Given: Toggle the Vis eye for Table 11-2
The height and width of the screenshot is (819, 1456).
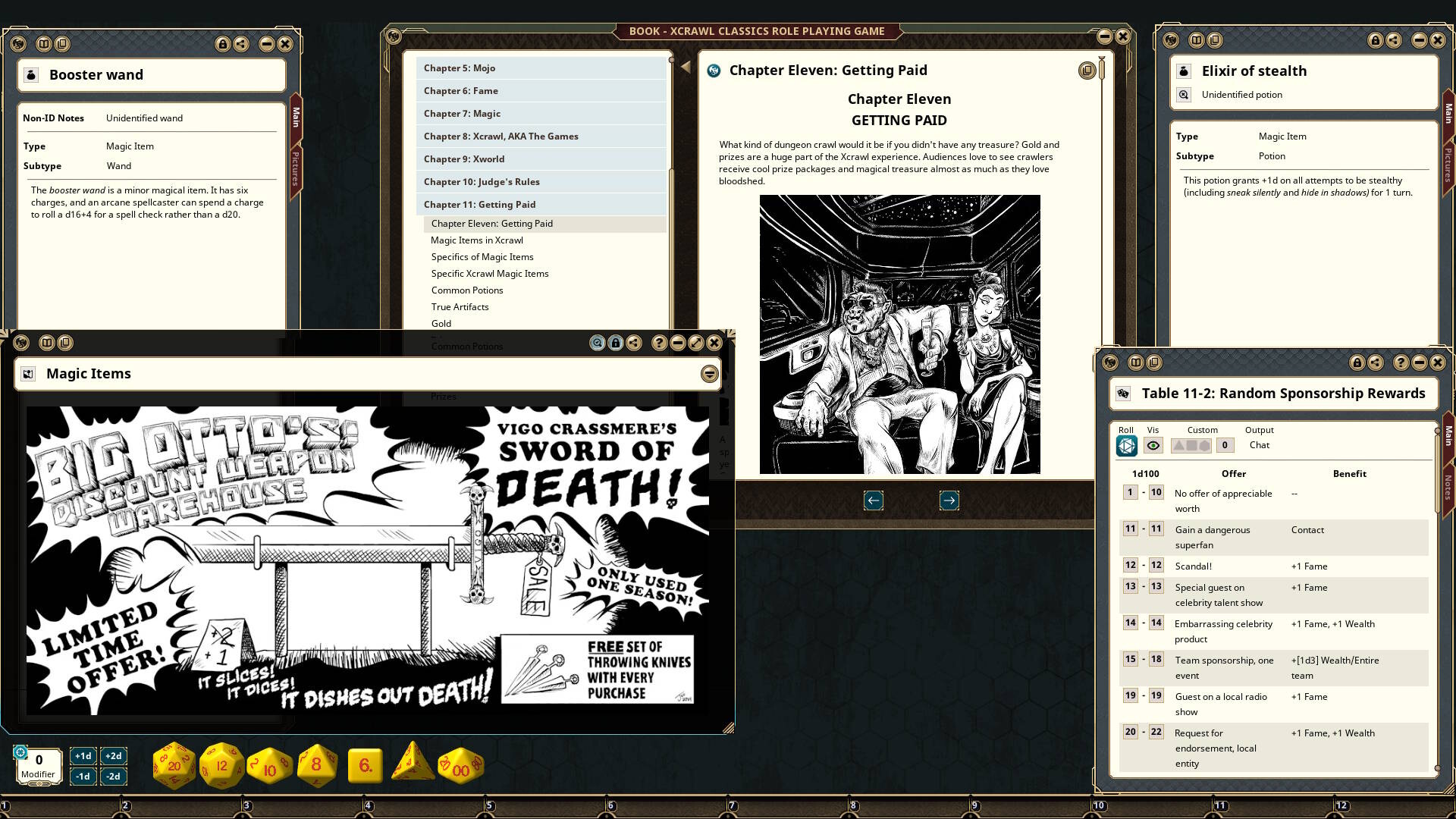Looking at the screenshot, I should click(1153, 445).
